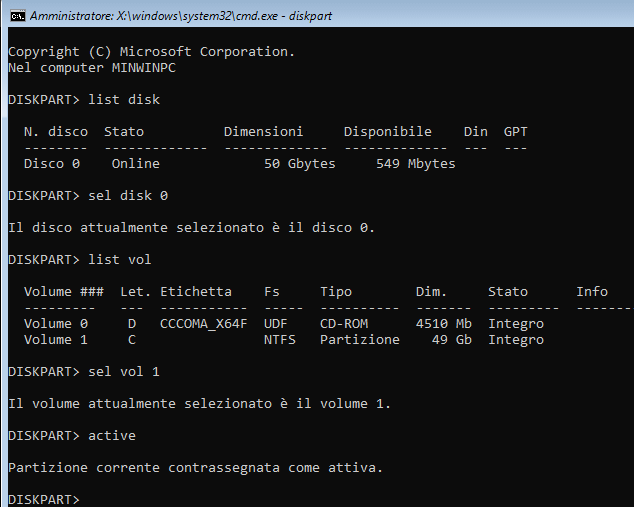This screenshot has width=634, height=507.
Task: Click the "list disk" command text
Action: tap(123, 99)
